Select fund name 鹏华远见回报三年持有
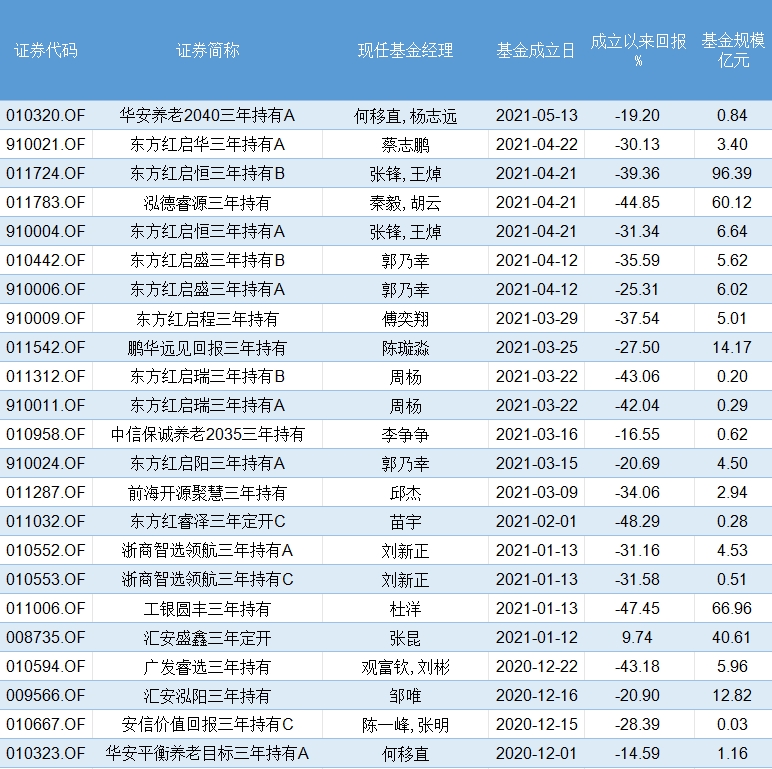The height and width of the screenshot is (769, 772). tap(207, 349)
